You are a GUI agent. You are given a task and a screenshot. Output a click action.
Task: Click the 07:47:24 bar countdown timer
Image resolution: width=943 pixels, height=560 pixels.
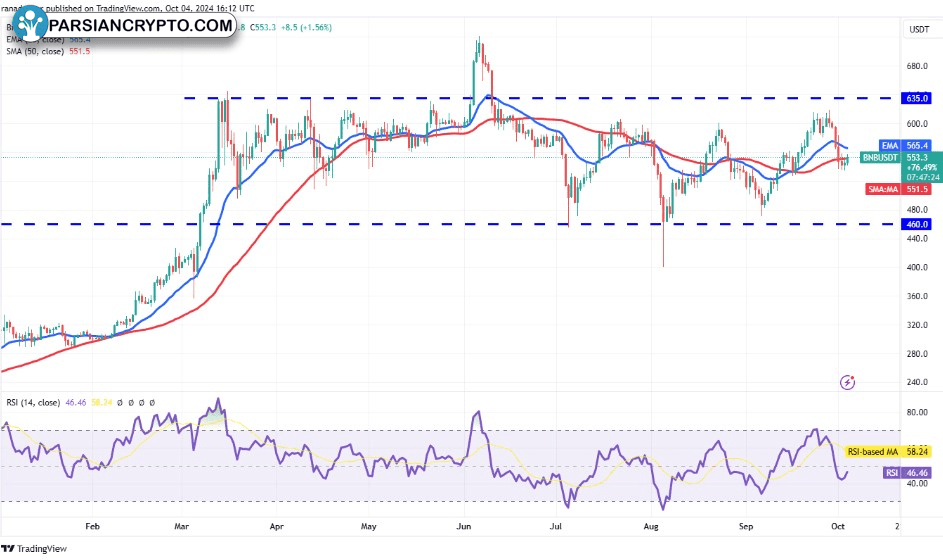923,177
